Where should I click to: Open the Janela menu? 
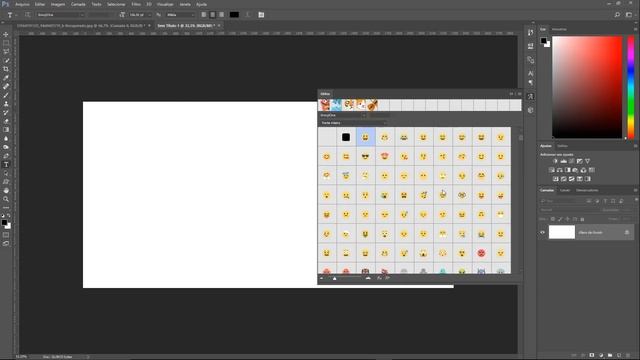[185, 4]
